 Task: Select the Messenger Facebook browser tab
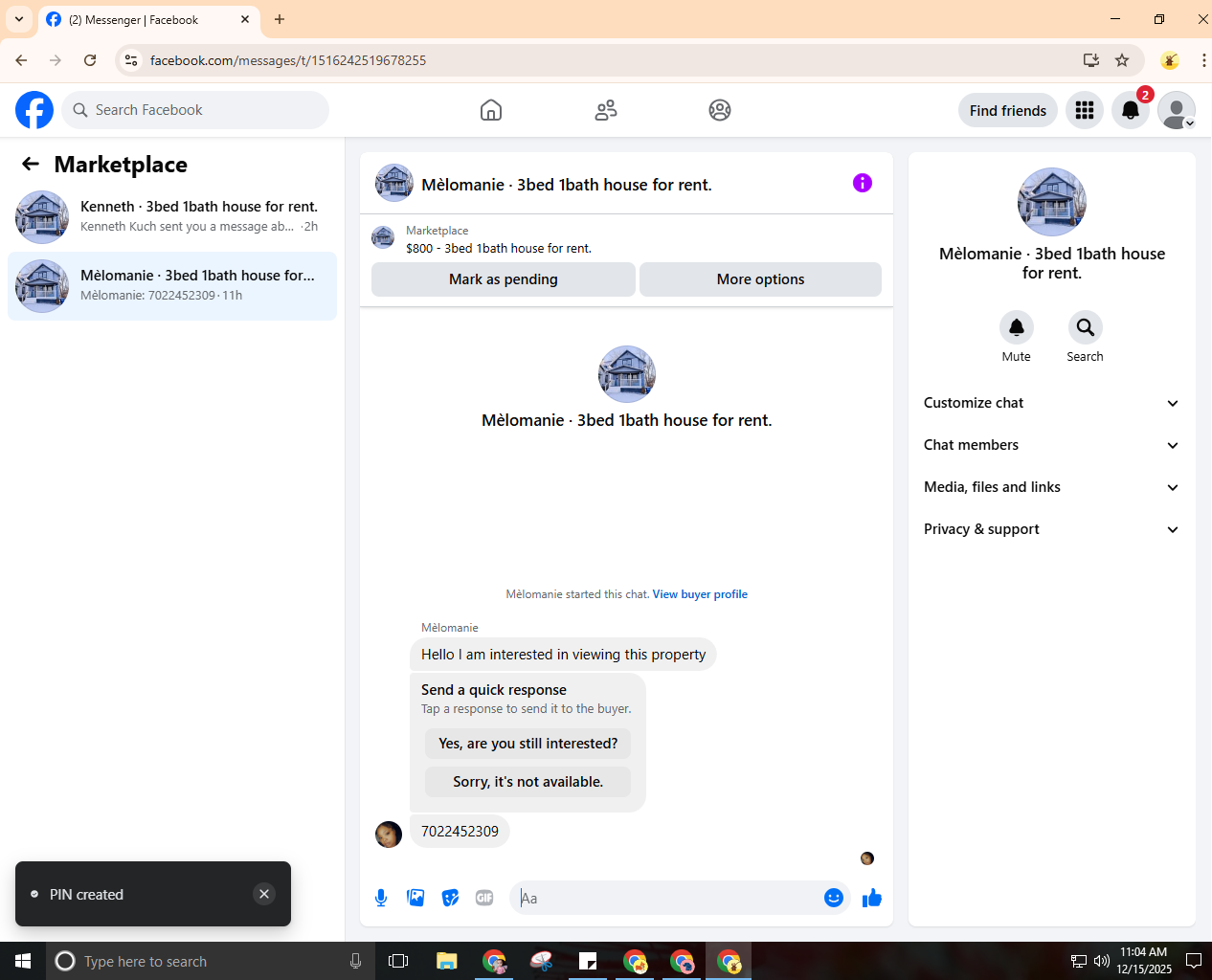(x=147, y=20)
